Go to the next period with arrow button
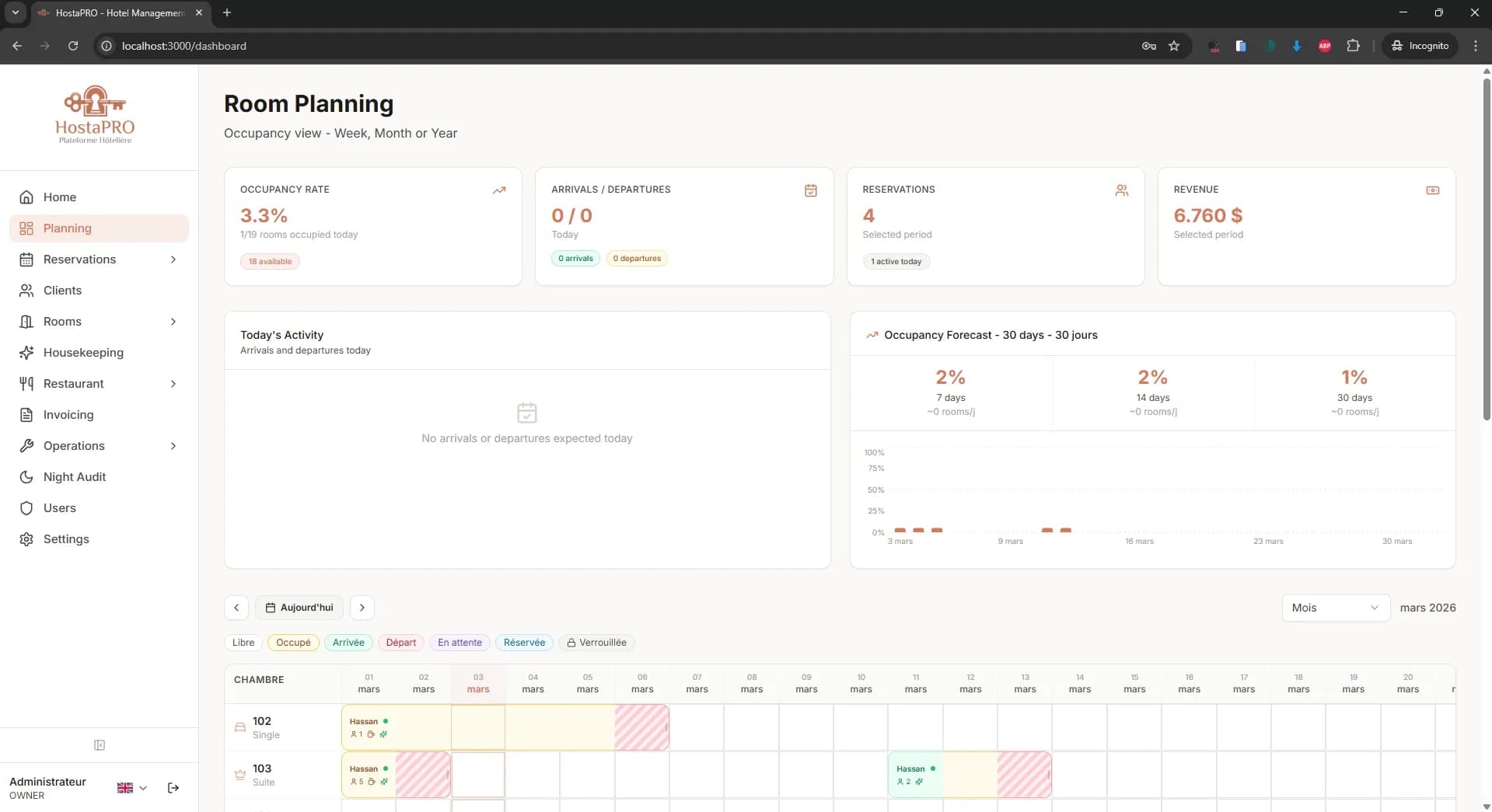1492x812 pixels. (x=362, y=608)
